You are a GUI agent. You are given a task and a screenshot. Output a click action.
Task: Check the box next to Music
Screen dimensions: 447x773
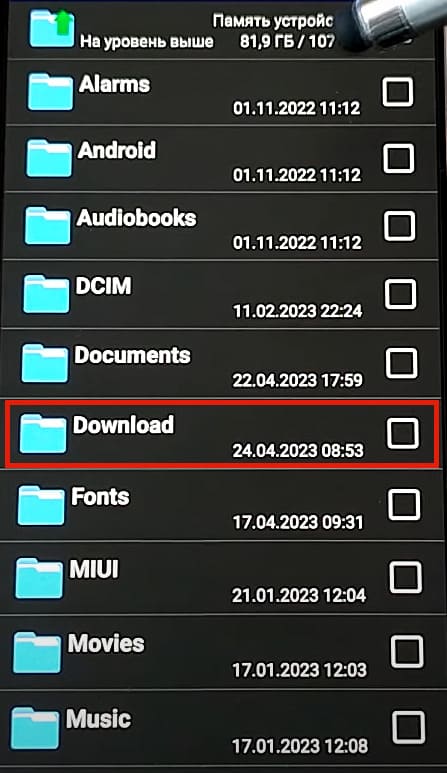(x=409, y=727)
